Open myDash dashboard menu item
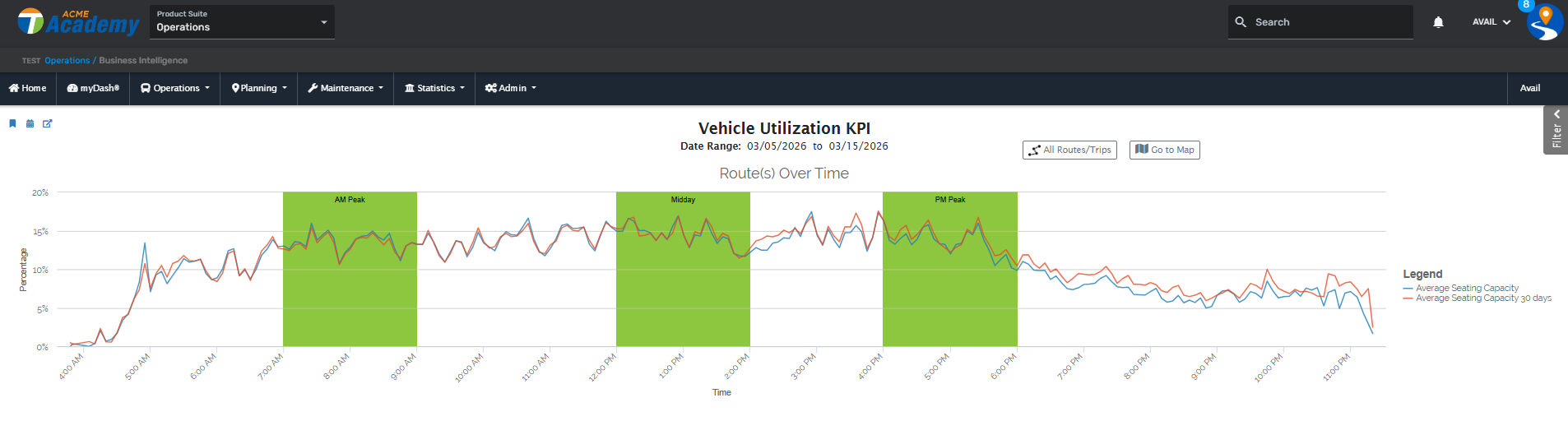The height and width of the screenshot is (421, 1568). tap(93, 88)
